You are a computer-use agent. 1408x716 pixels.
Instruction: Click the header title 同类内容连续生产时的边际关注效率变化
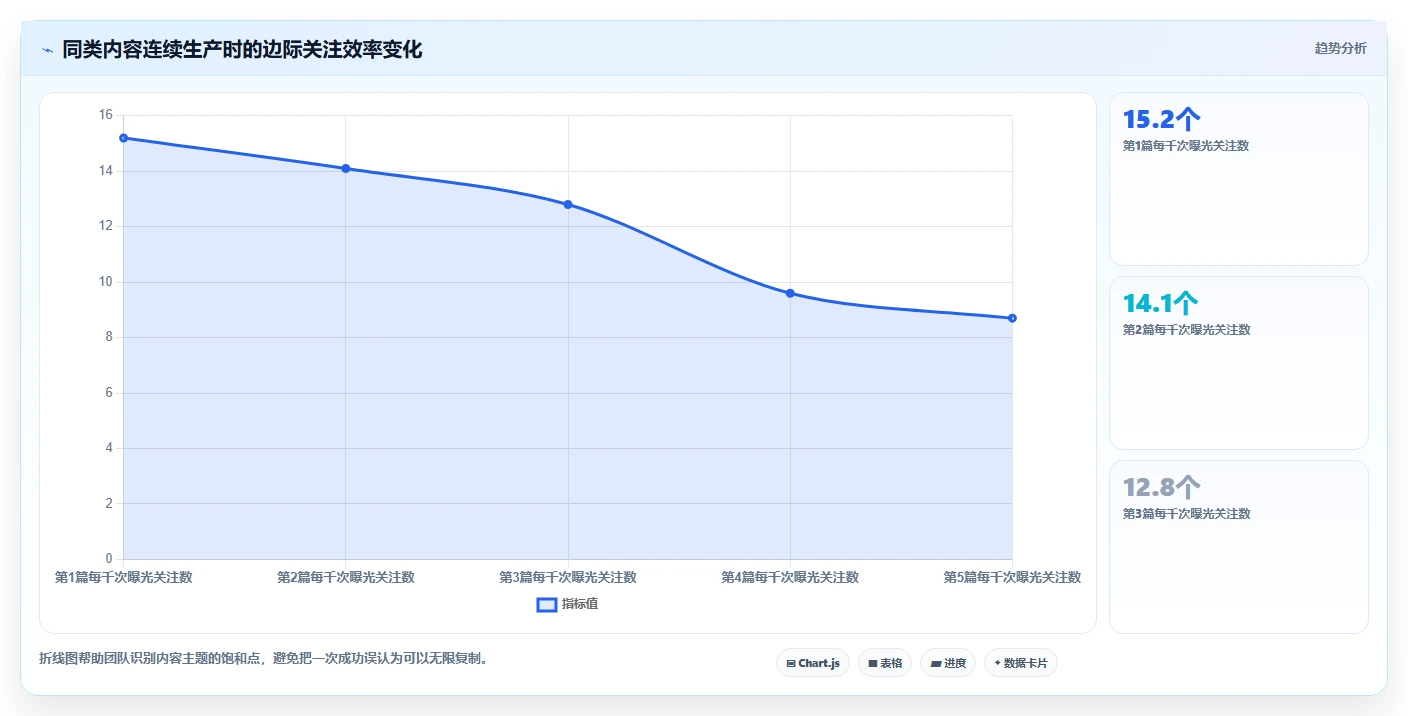[x=242, y=49]
